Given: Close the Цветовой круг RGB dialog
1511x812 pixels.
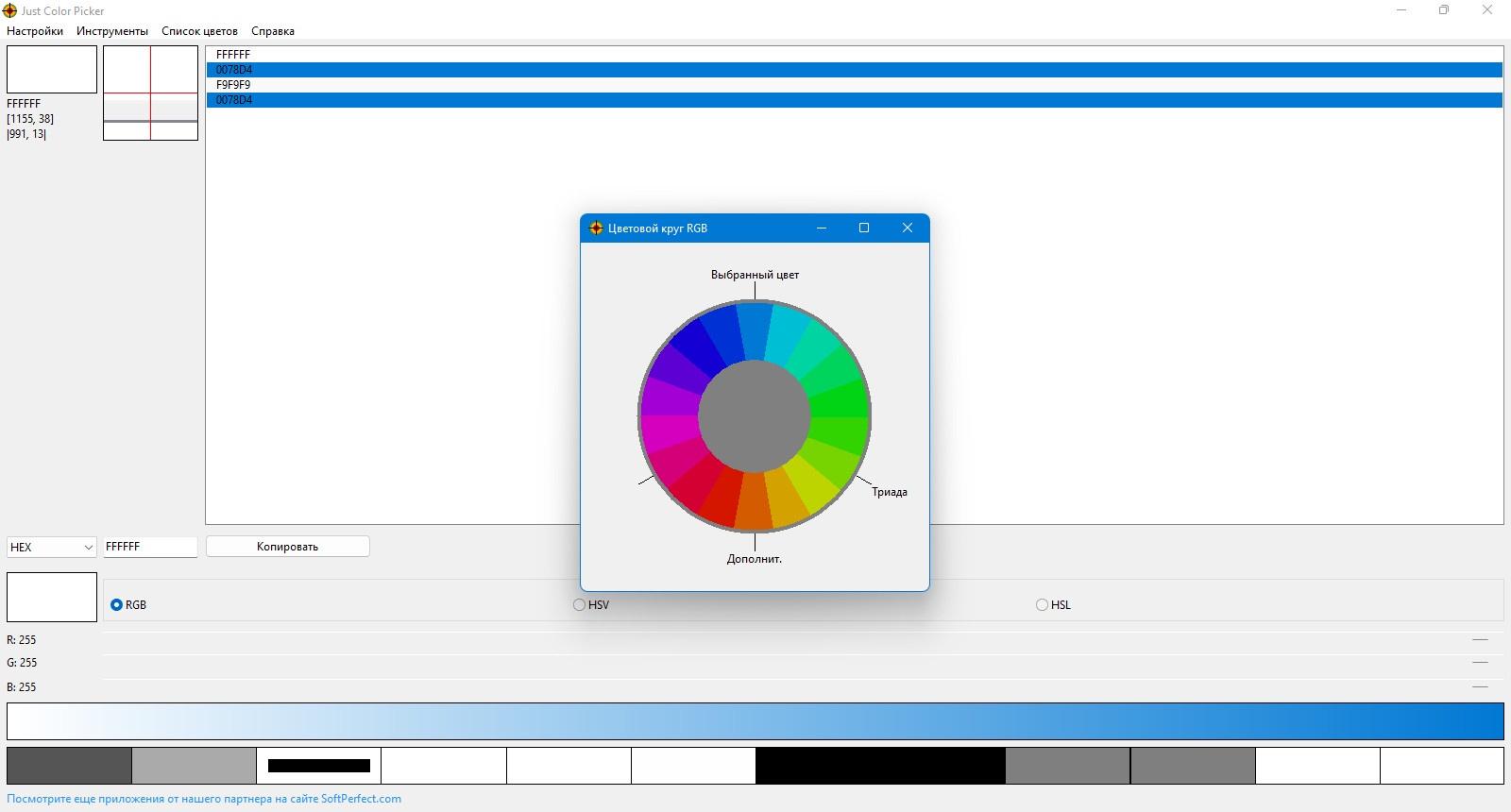Looking at the screenshot, I should coord(908,228).
